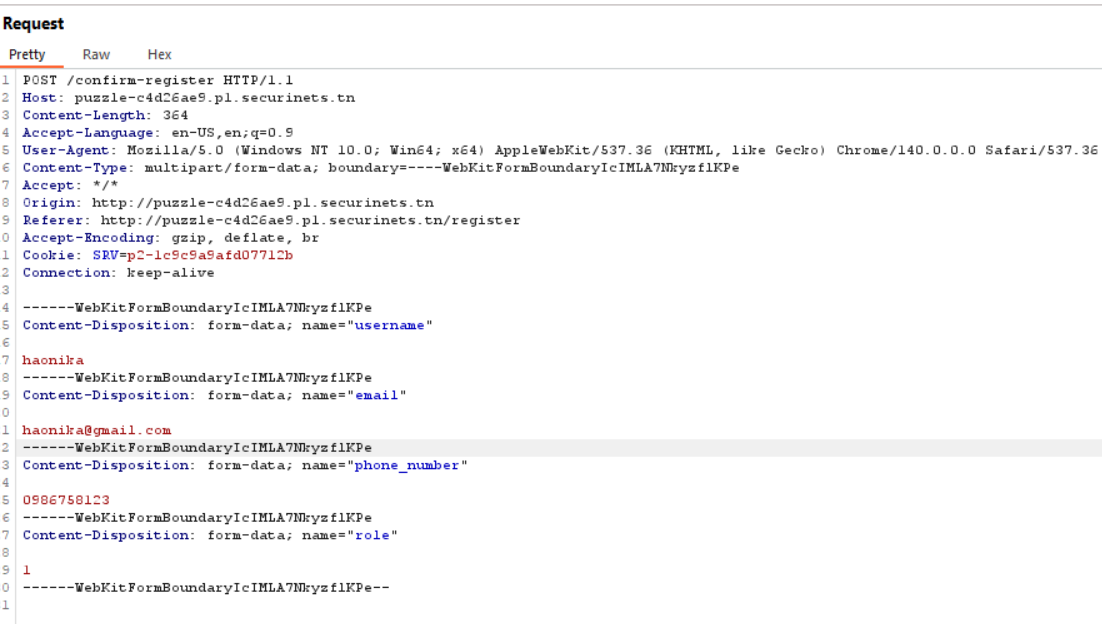Click the Referer header URL

pyautogui.click(x=311, y=221)
